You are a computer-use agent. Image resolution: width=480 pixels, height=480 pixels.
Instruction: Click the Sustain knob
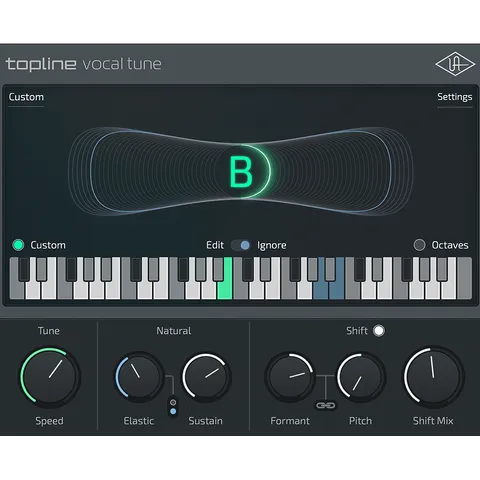[206, 377]
